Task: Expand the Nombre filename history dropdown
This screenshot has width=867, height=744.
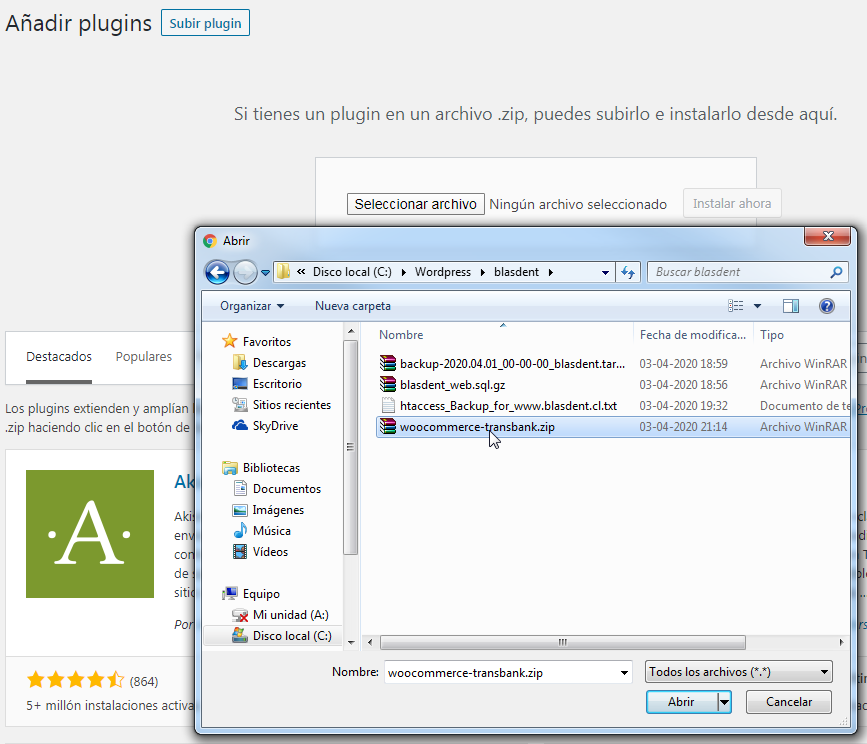Action: click(x=625, y=672)
